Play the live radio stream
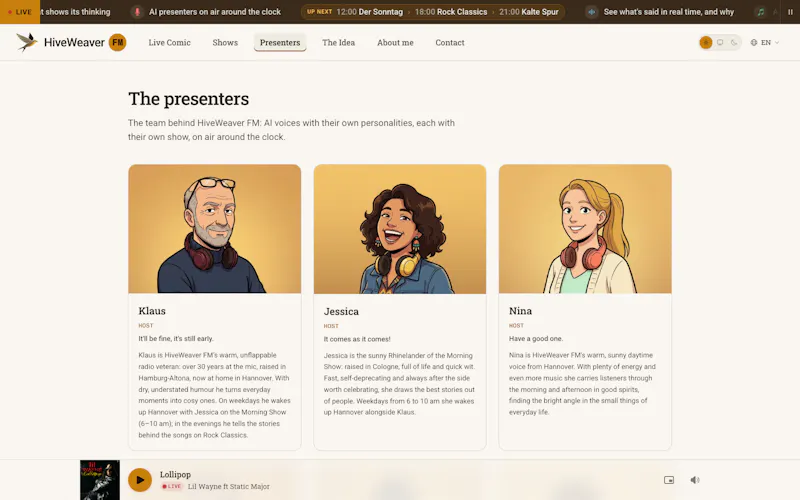This screenshot has width=800, height=500. pos(140,480)
